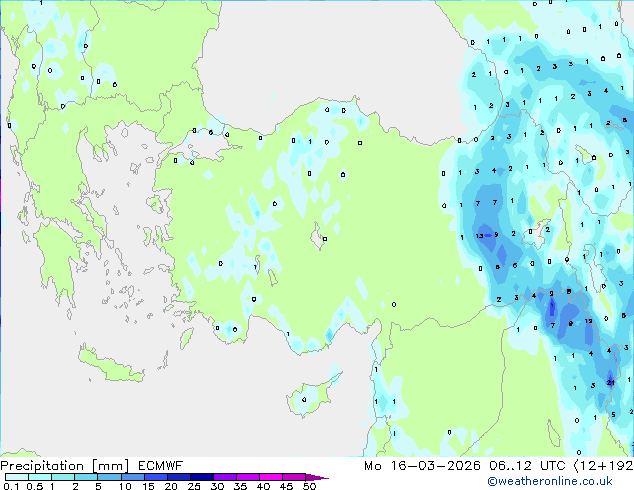Click the 5–10 mm legend swatch

[x=109, y=477]
